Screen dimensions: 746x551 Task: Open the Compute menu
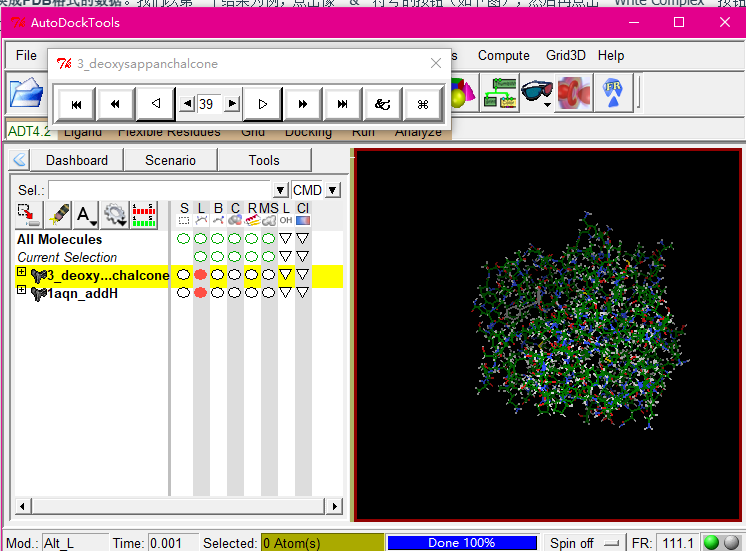(x=503, y=55)
